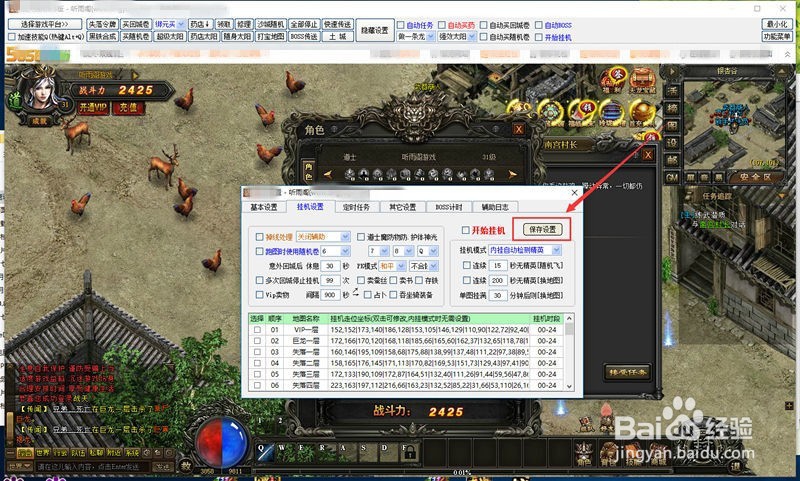Check the row 04 失落二层 checkbox
Viewport: 800px width, 481px height.
pyautogui.click(x=257, y=363)
